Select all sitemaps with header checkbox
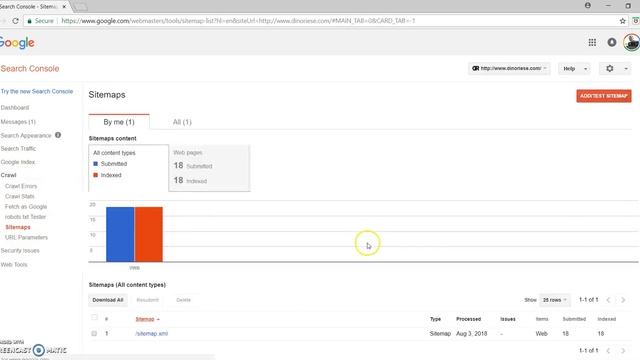This screenshot has height=360, width=640. pos(94,317)
